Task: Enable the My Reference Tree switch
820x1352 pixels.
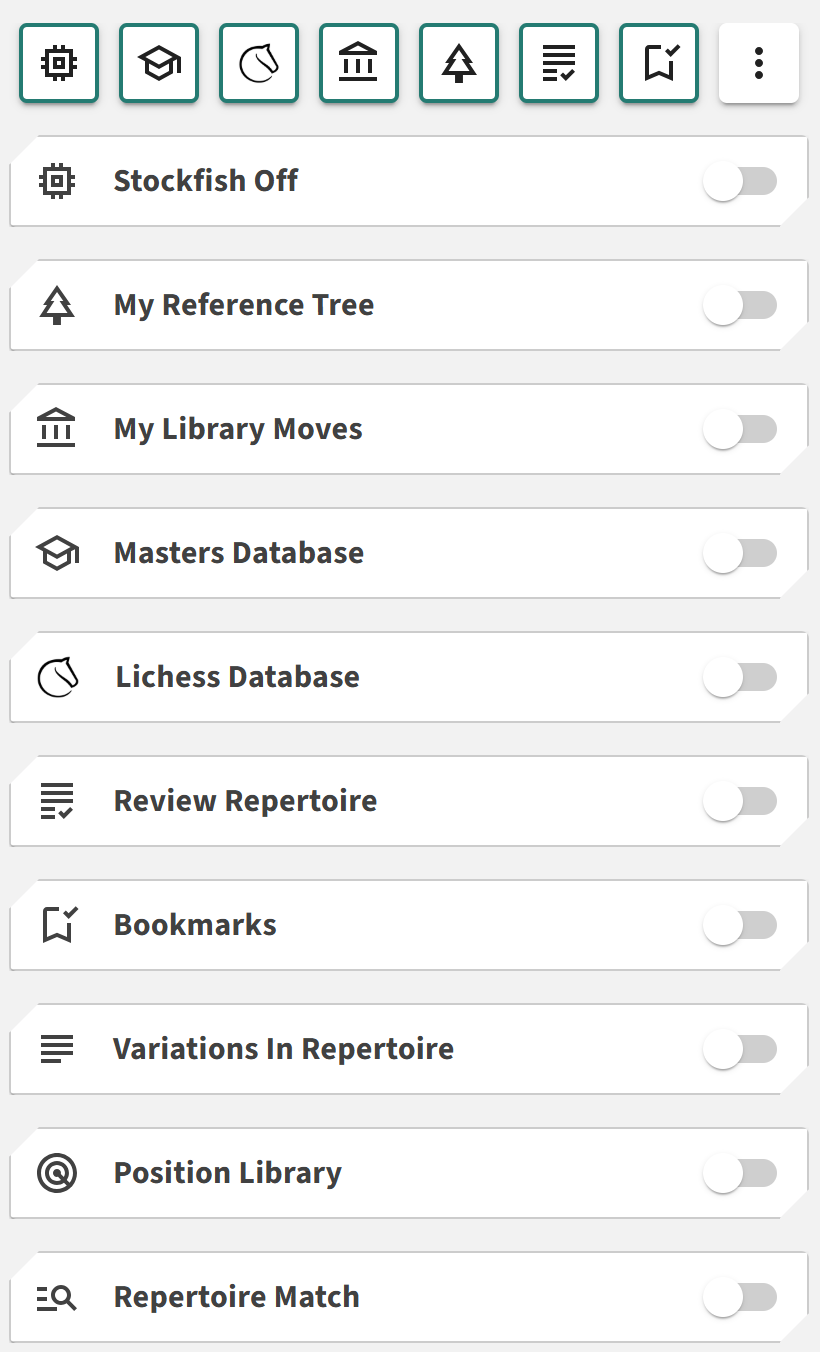Action: [740, 306]
